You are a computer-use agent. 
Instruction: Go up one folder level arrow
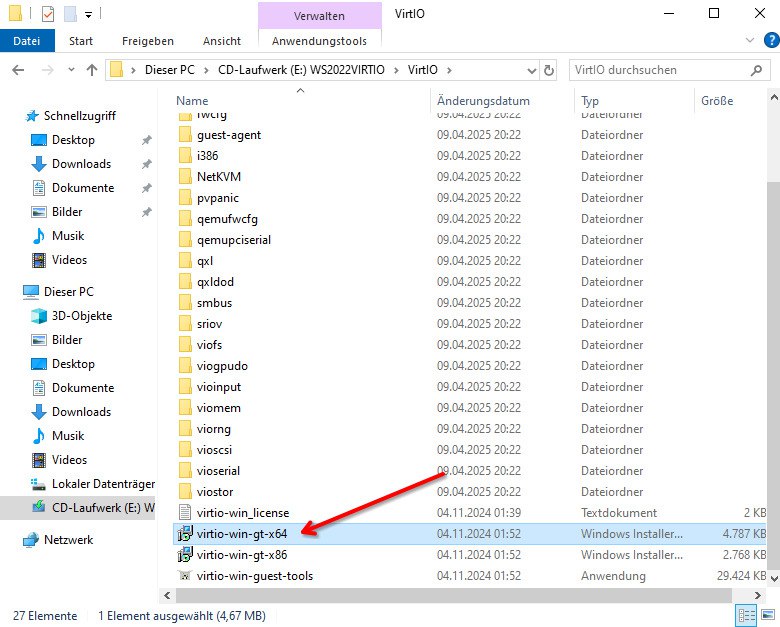[92, 70]
